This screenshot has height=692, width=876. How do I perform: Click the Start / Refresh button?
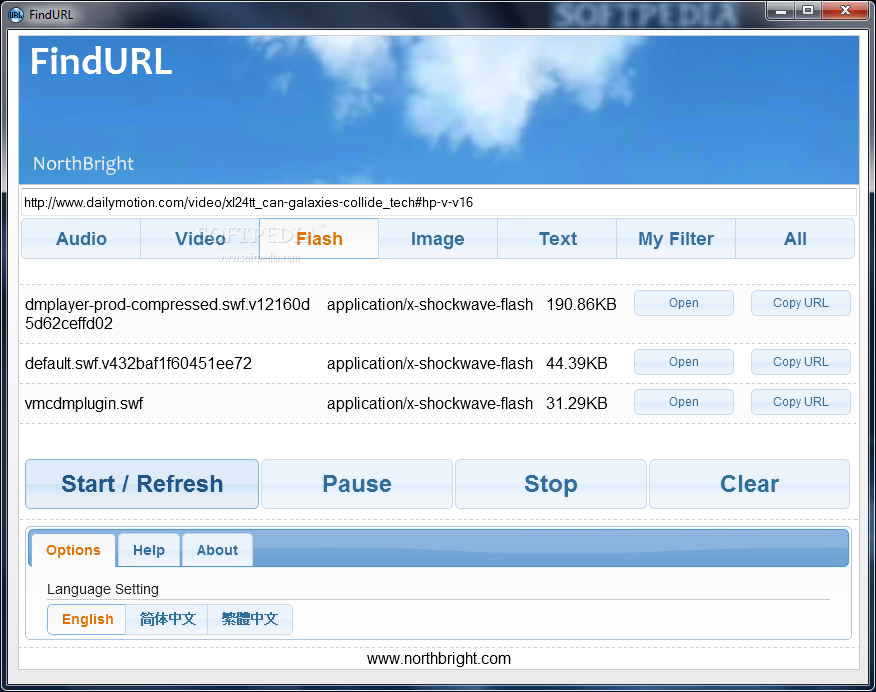(142, 484)
